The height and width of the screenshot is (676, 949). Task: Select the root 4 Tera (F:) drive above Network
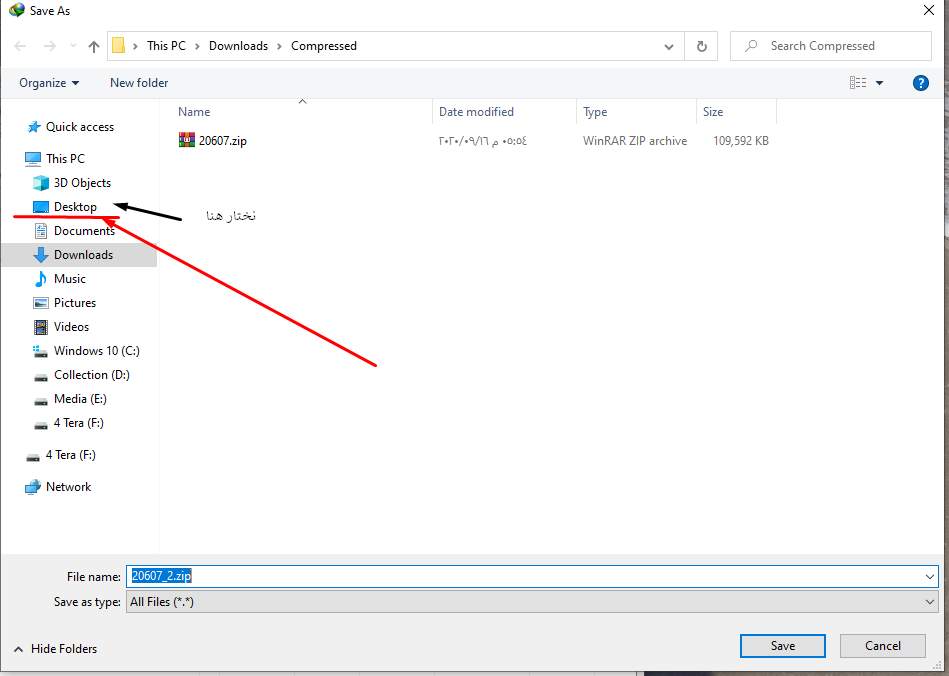[61, 455]
